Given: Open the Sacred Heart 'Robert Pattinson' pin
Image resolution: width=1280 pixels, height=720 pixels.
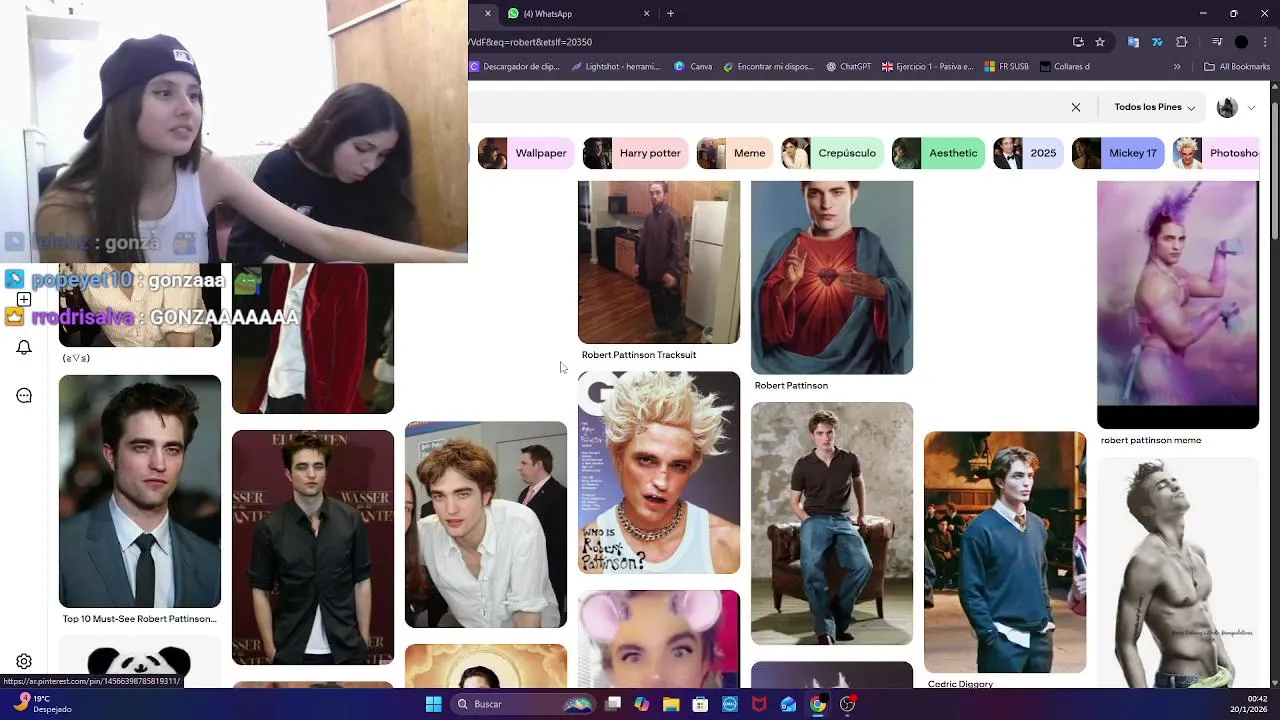Looking at the screenshot, I should 832,277.
